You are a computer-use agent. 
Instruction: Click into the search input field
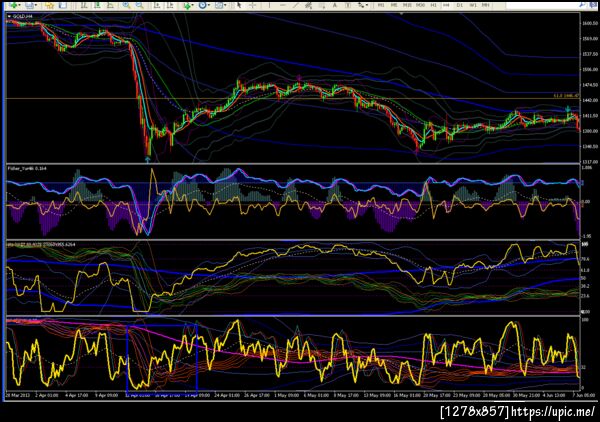pos(541,5)
